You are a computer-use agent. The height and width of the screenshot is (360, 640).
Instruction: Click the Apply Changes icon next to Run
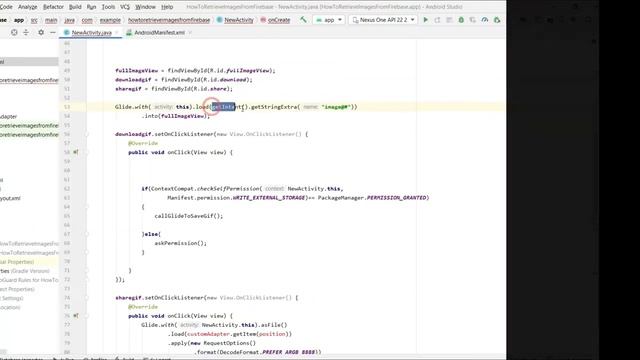click(x=437, y=20)
